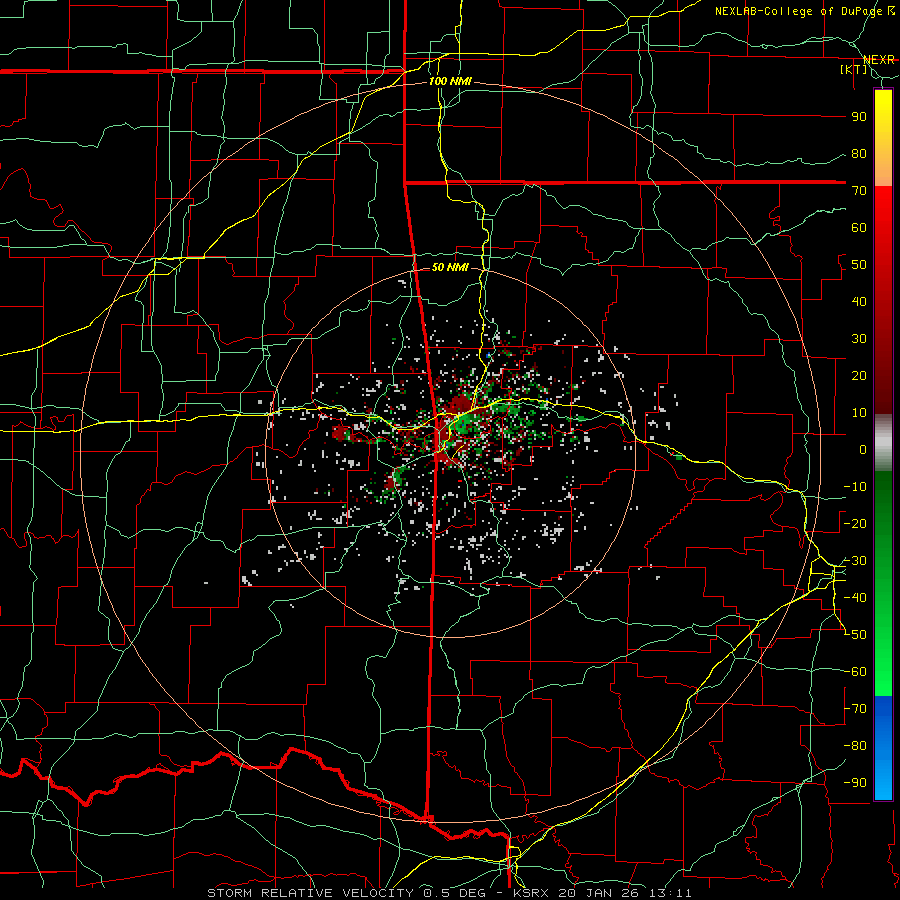This screenshot has width=900, height=900.
Task: Click the -20 value on velocity scale
Action: point(855,524)
